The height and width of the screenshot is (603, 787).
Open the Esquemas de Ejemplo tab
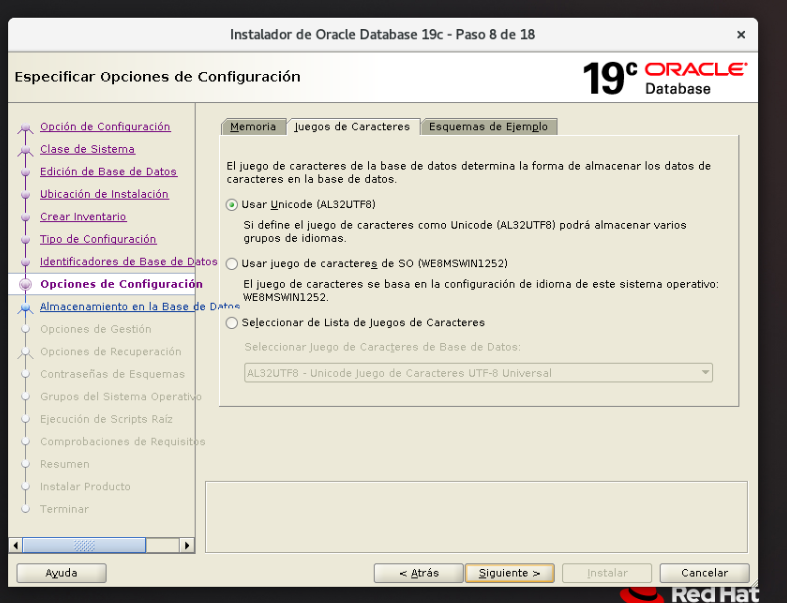(x=488, y=127)
